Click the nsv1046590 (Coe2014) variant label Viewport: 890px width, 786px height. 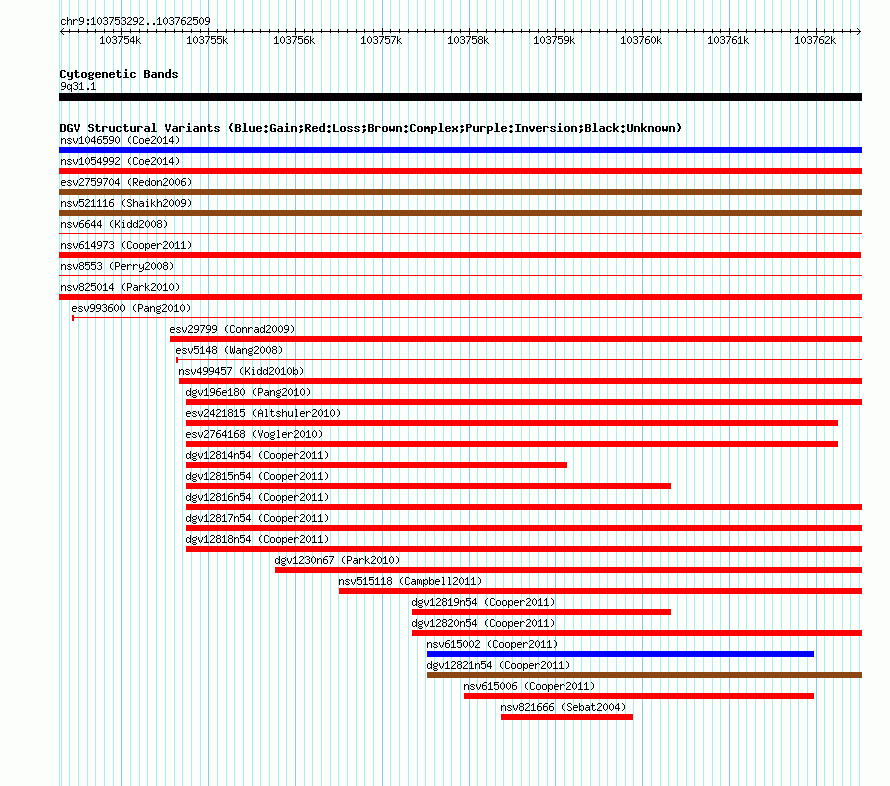pos(120,140)
